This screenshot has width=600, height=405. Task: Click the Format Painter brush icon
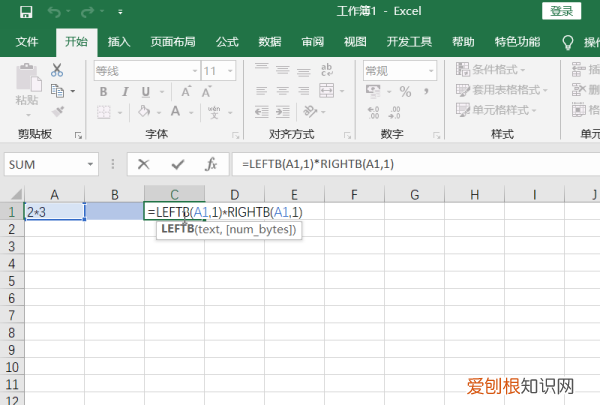pyautogui.click(x=58, y=112)
